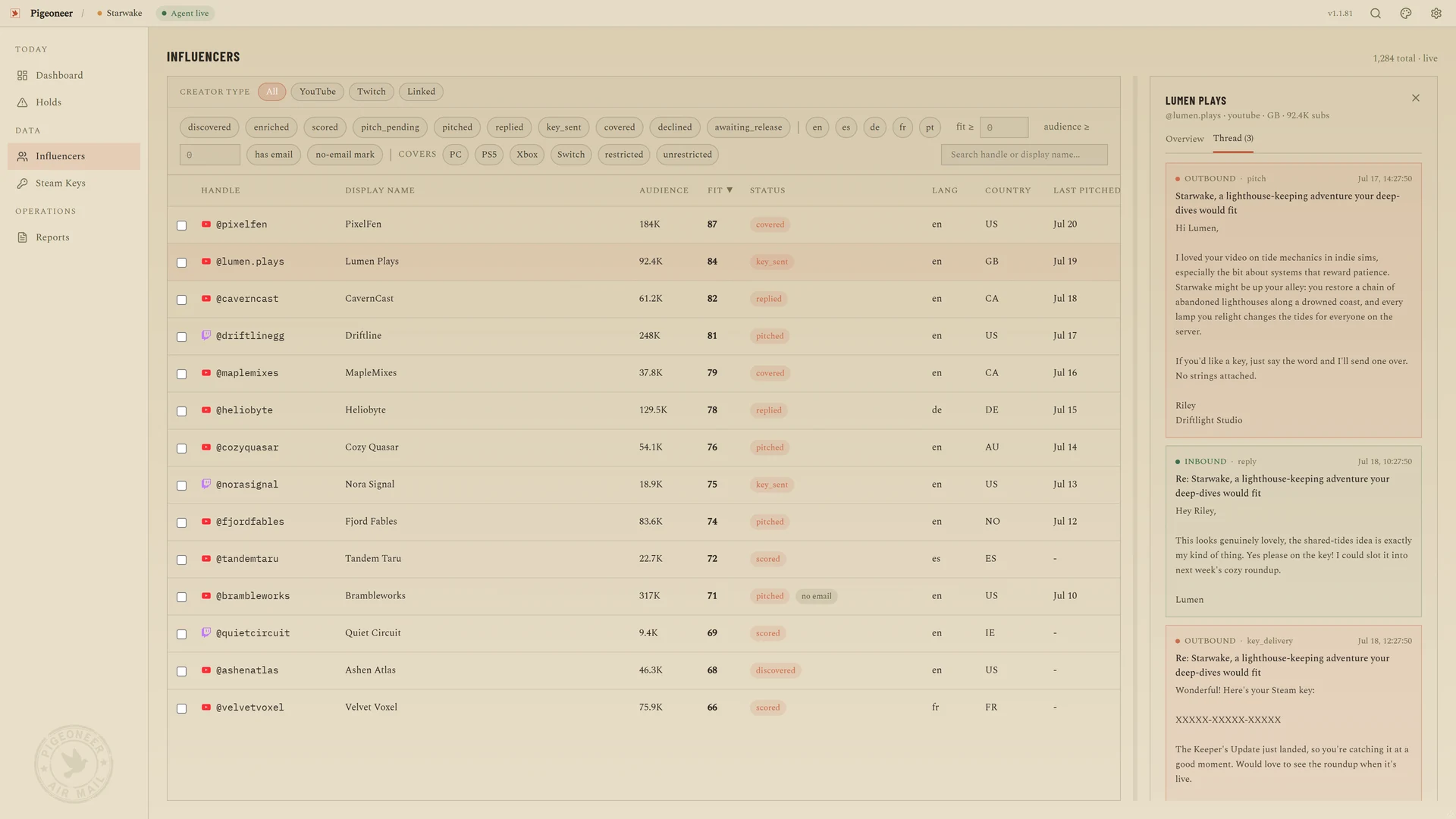This screenshot has height=819, width=1456.
Task: Open the outbound key_delivery message
Action: 1293,713
